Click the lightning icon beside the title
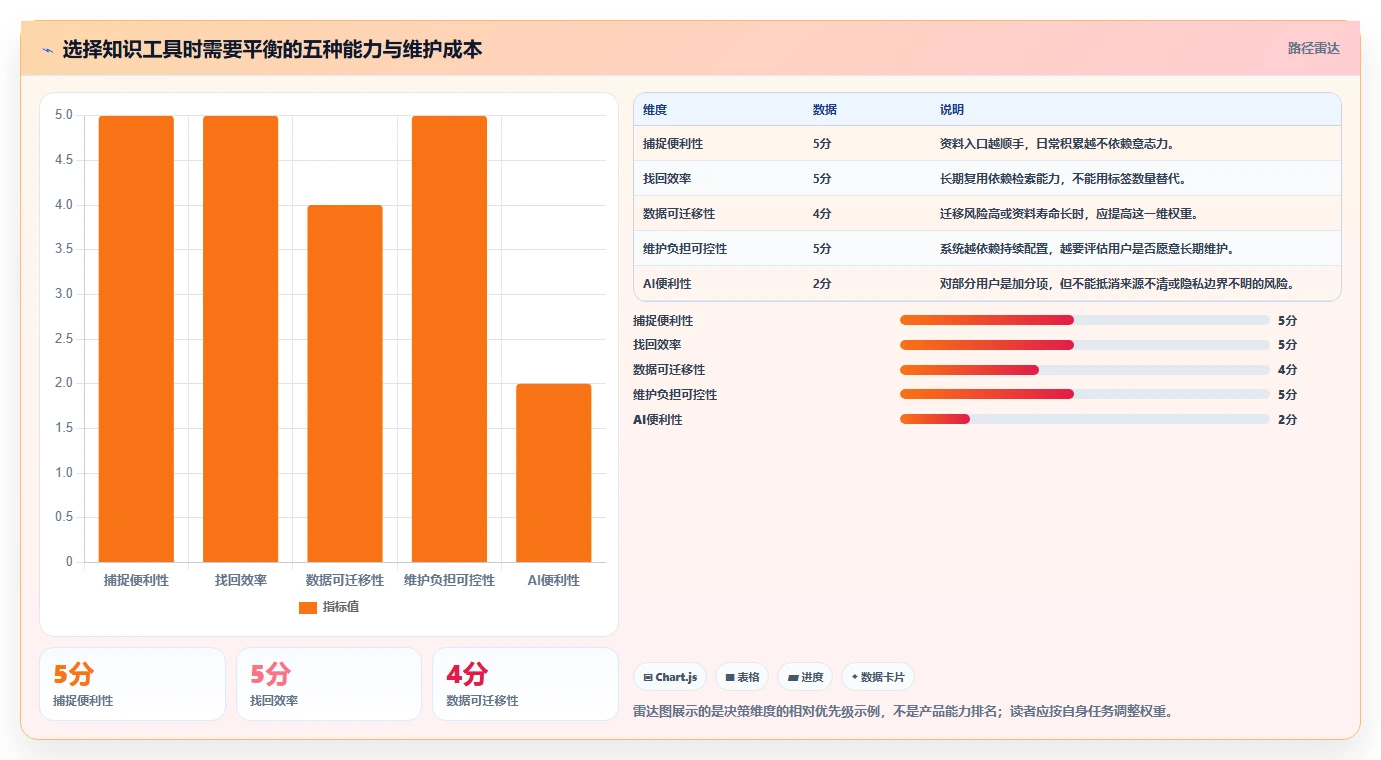This screenshot has width=1381, height=760. tap(47, 50)
